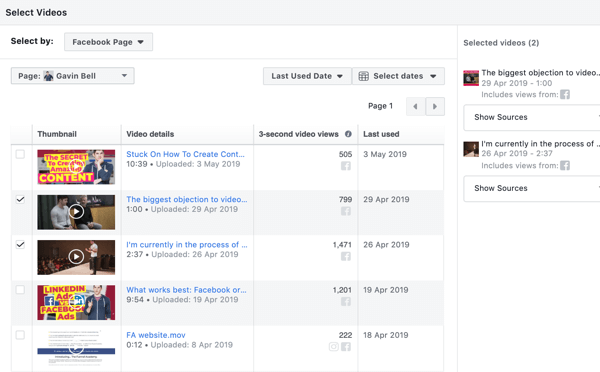Viewport: 600px width, 372px height.
Task: Click the Video details column header
Action: coord(150,134)
